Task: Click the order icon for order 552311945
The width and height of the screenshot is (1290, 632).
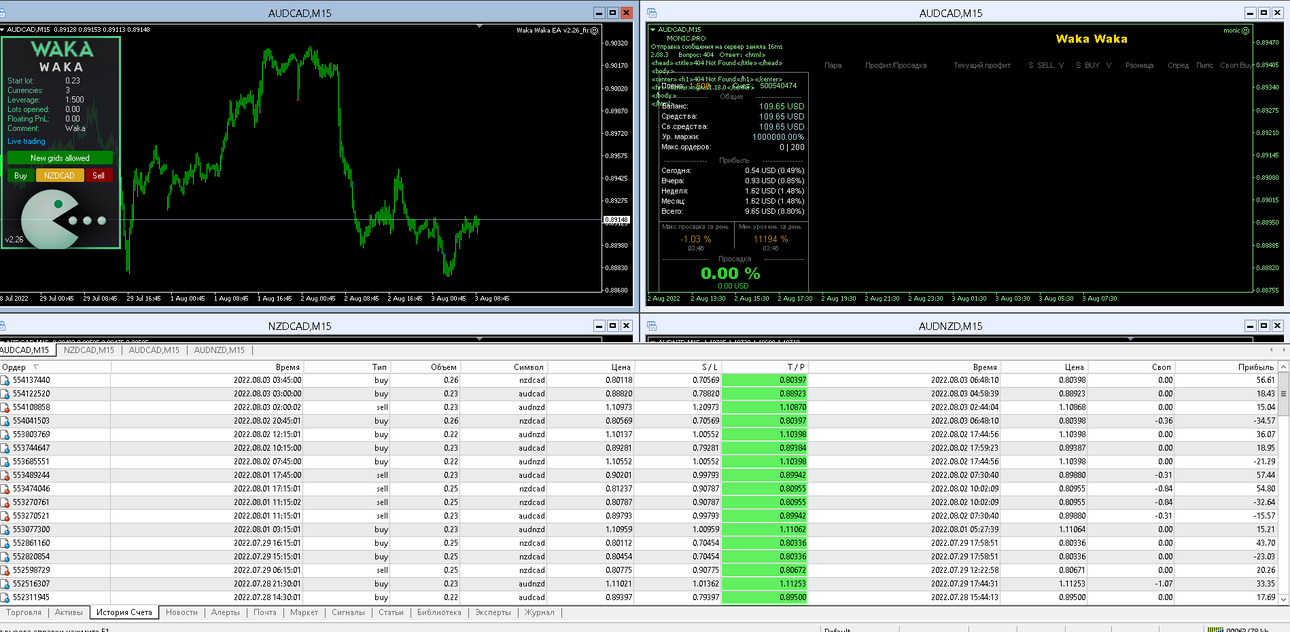Action: (x=6, y=597)
